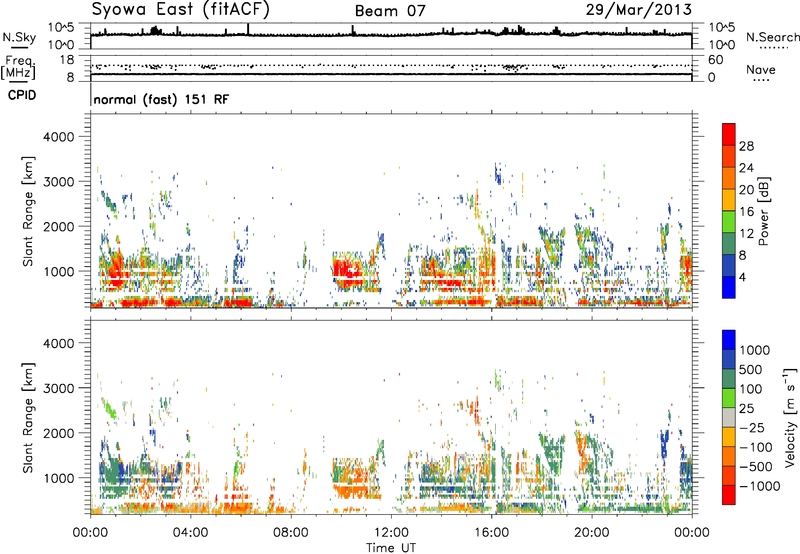
Task: Select the '08:00' time axis label
Action: tap(291, 533)
